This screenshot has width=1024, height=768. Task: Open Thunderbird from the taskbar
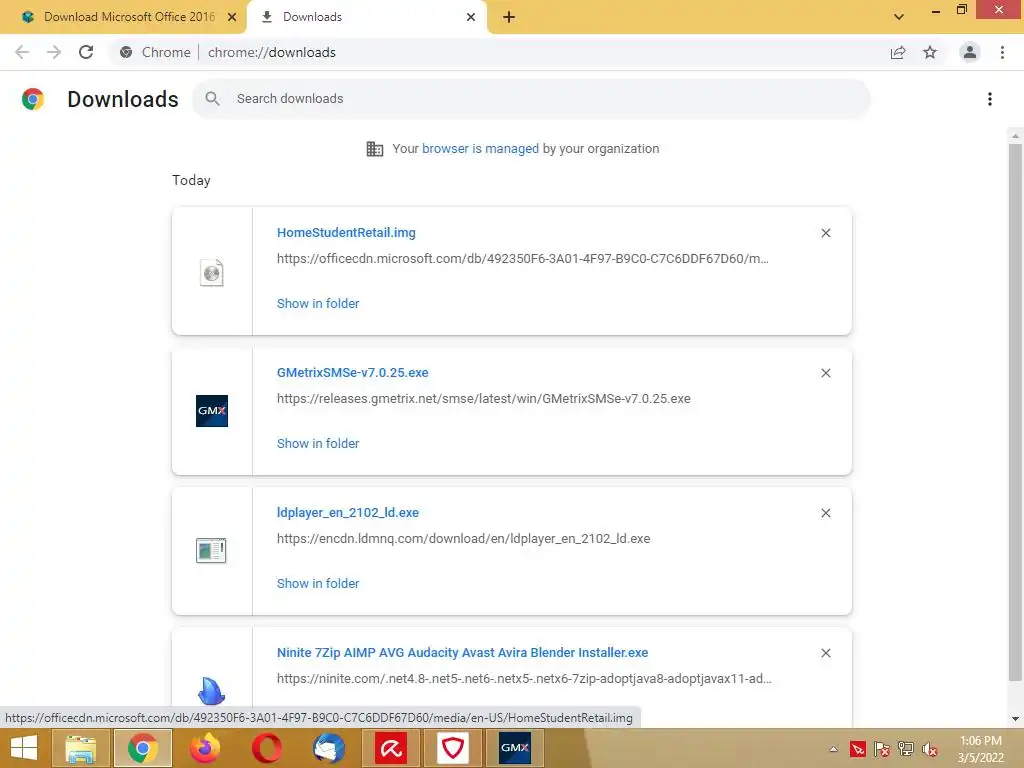pyautogui.click(x=328, y=748)
